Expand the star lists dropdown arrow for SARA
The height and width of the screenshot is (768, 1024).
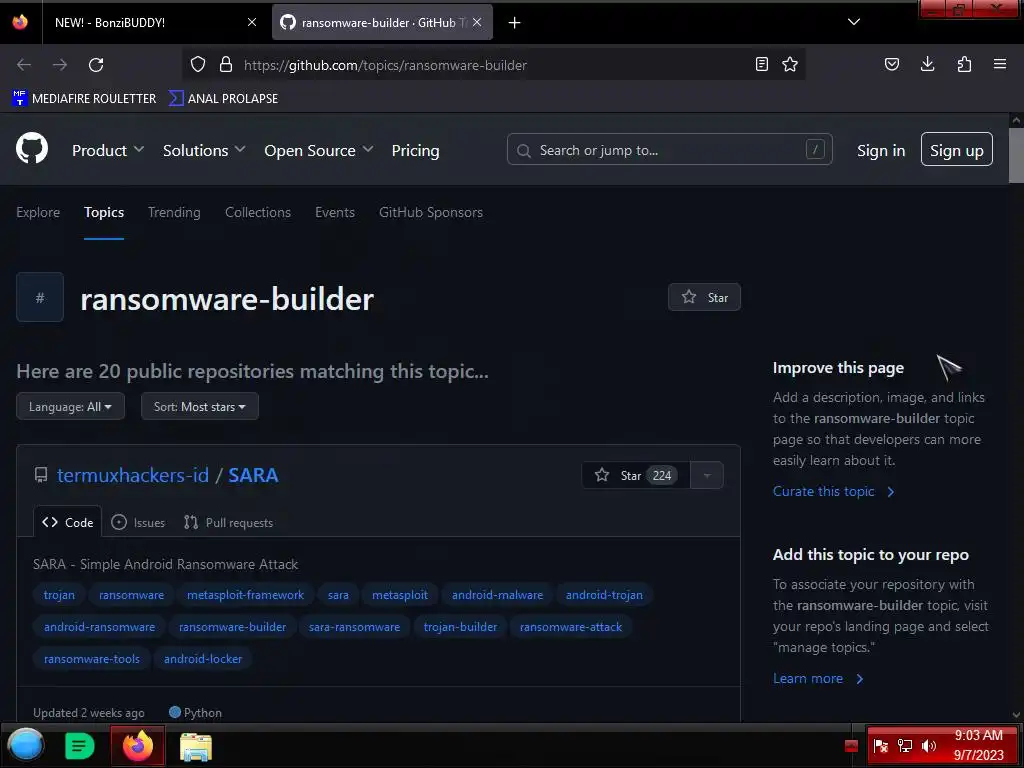[x=707, y=475]
